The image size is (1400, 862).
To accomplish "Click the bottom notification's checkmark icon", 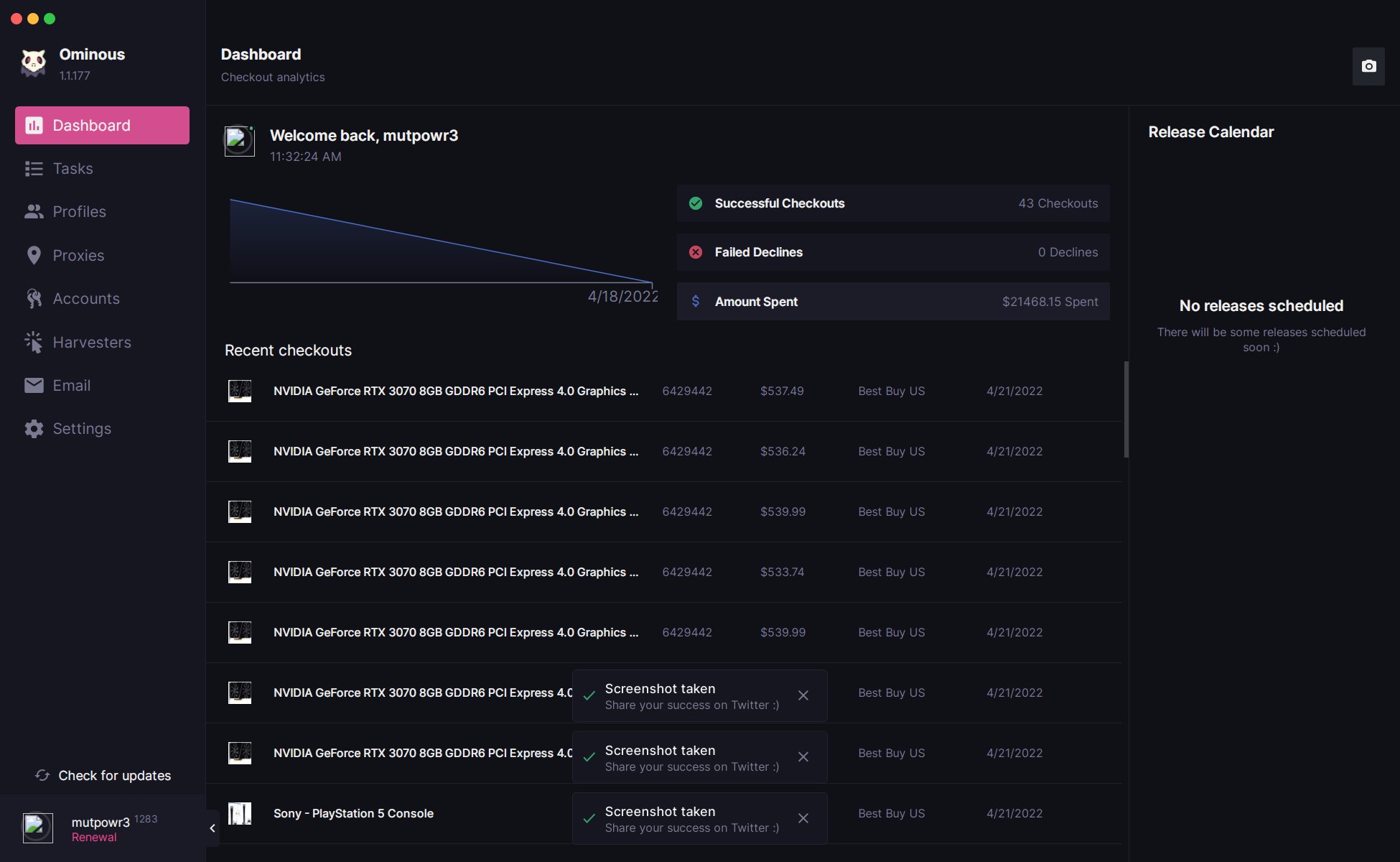I will click(x=589, y=819).
